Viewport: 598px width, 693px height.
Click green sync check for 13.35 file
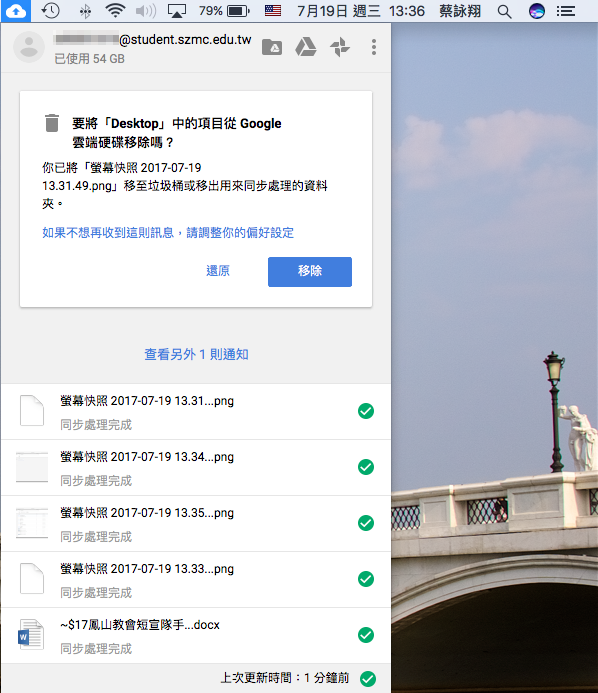pos(366,523)
